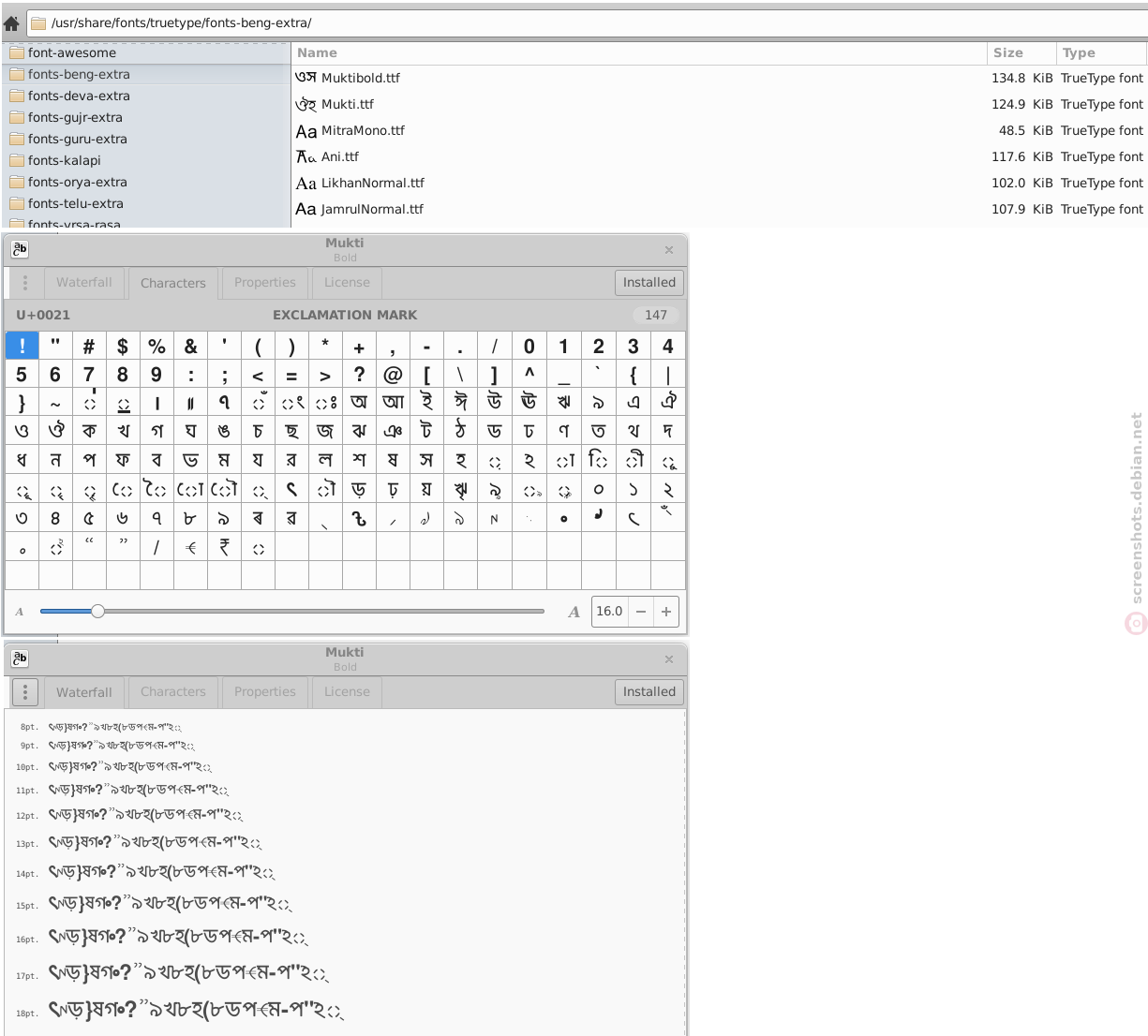This screenshot has width=1148, height=1036.
Task: Close the upper Mukti font window
Action: pyautogui.click(x=669, y=250)
